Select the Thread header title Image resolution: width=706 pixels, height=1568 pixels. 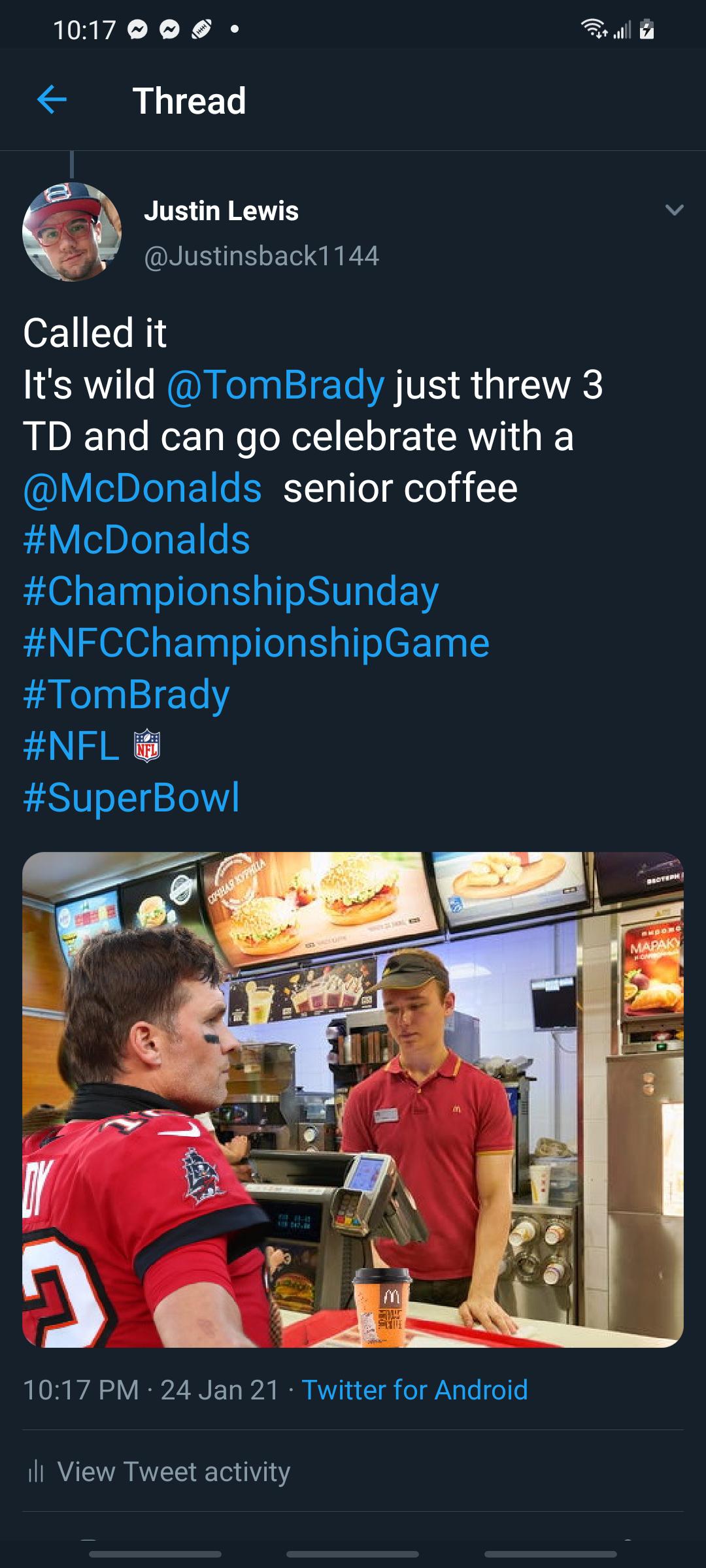(190, 101)
